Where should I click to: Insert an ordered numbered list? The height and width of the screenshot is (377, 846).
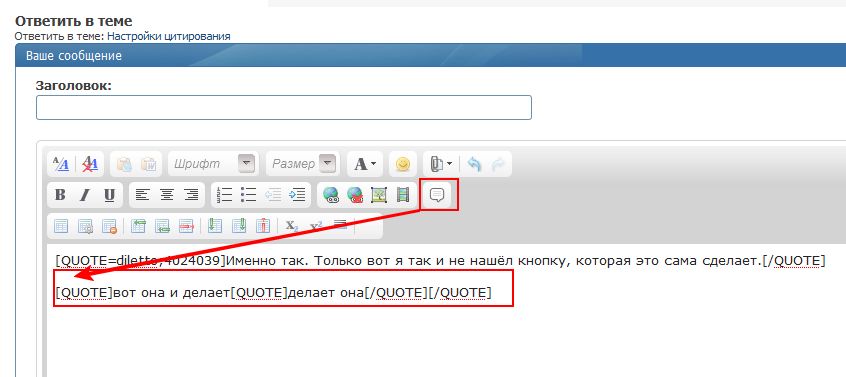pos(224,195)
